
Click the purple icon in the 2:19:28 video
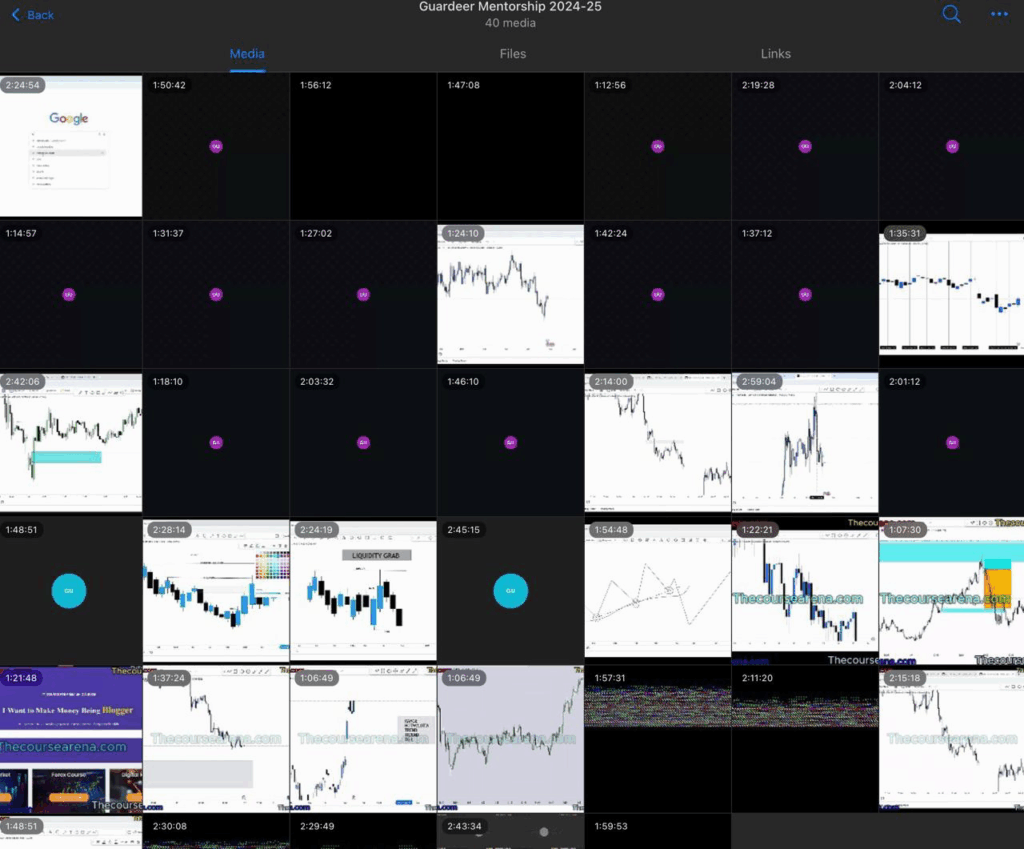tap(805, 146)
